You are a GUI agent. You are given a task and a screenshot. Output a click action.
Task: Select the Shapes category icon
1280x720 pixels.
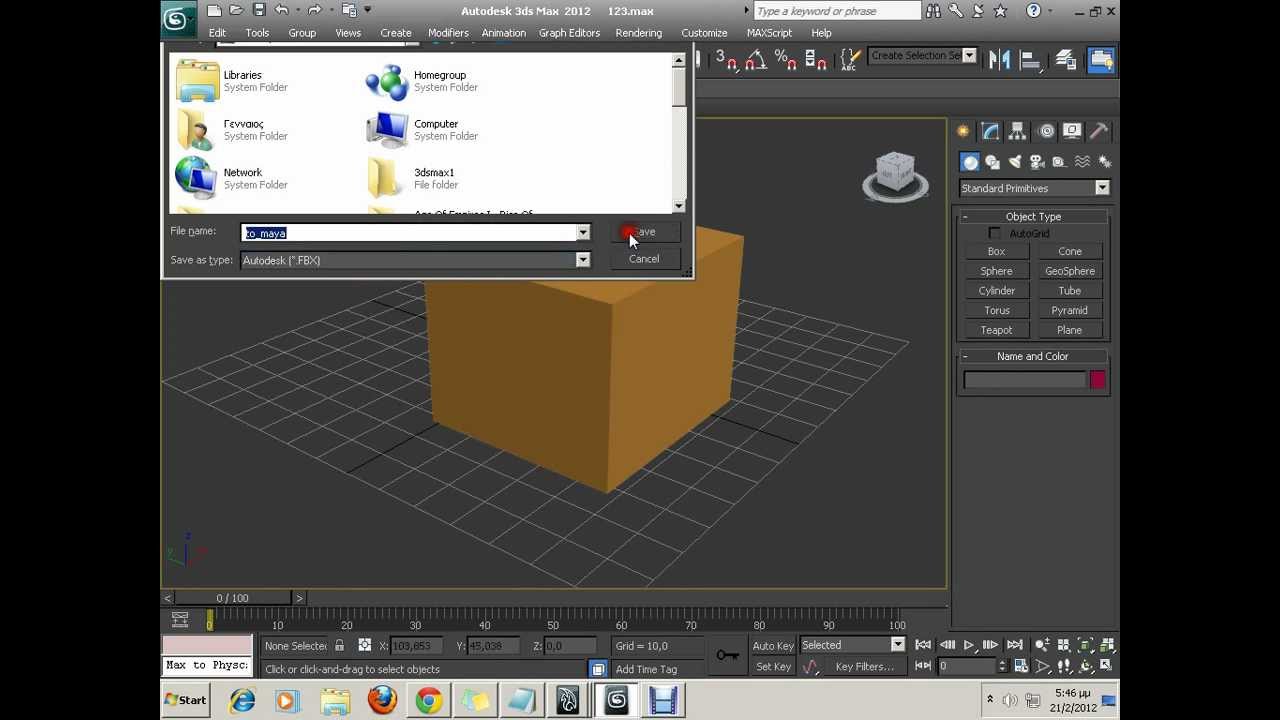(x=993, y=162)
